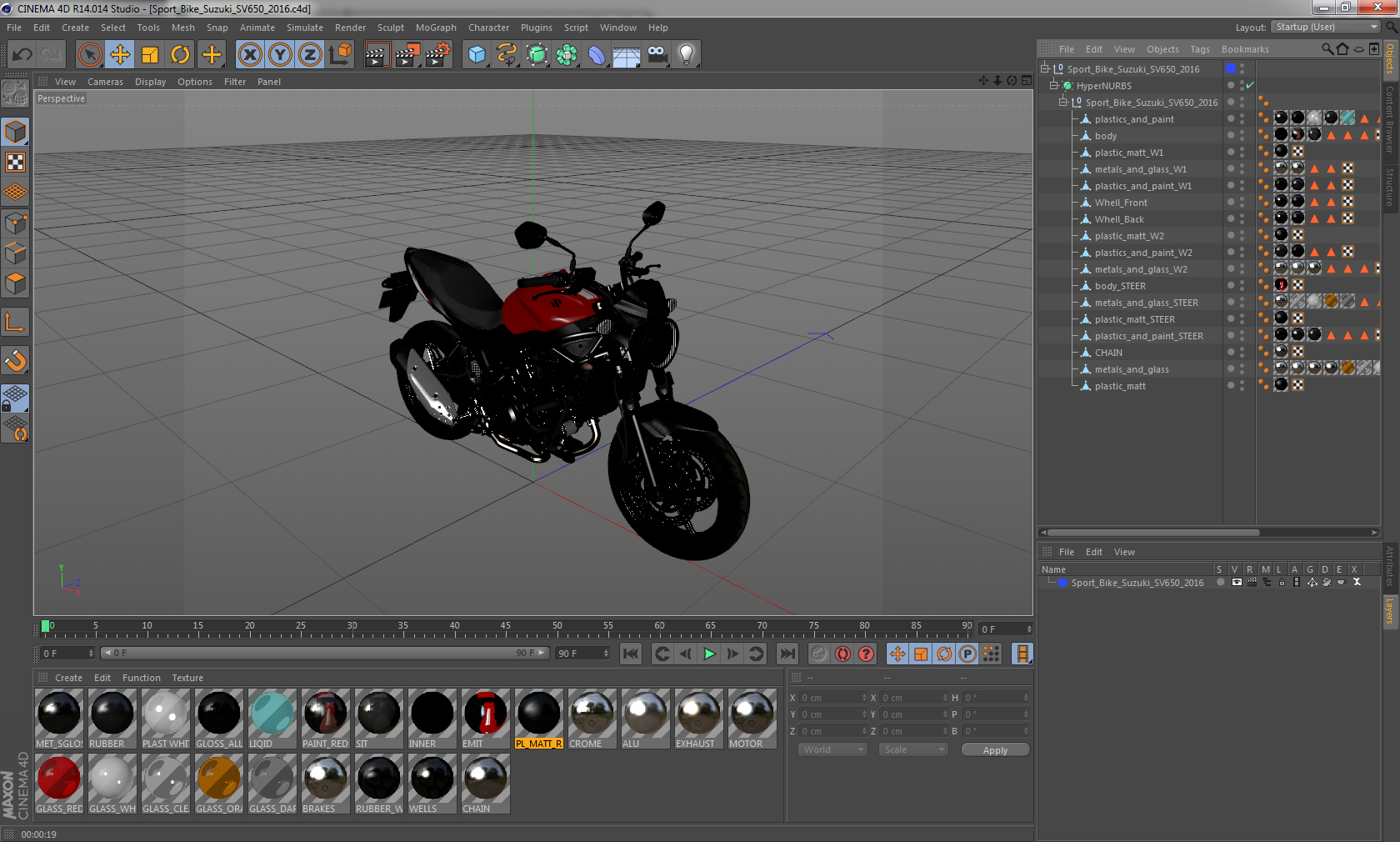Viewport: 1400px width, 842px height.
Task: Toggle visibility dots for Whell_Front
Action: [1242, 202]
